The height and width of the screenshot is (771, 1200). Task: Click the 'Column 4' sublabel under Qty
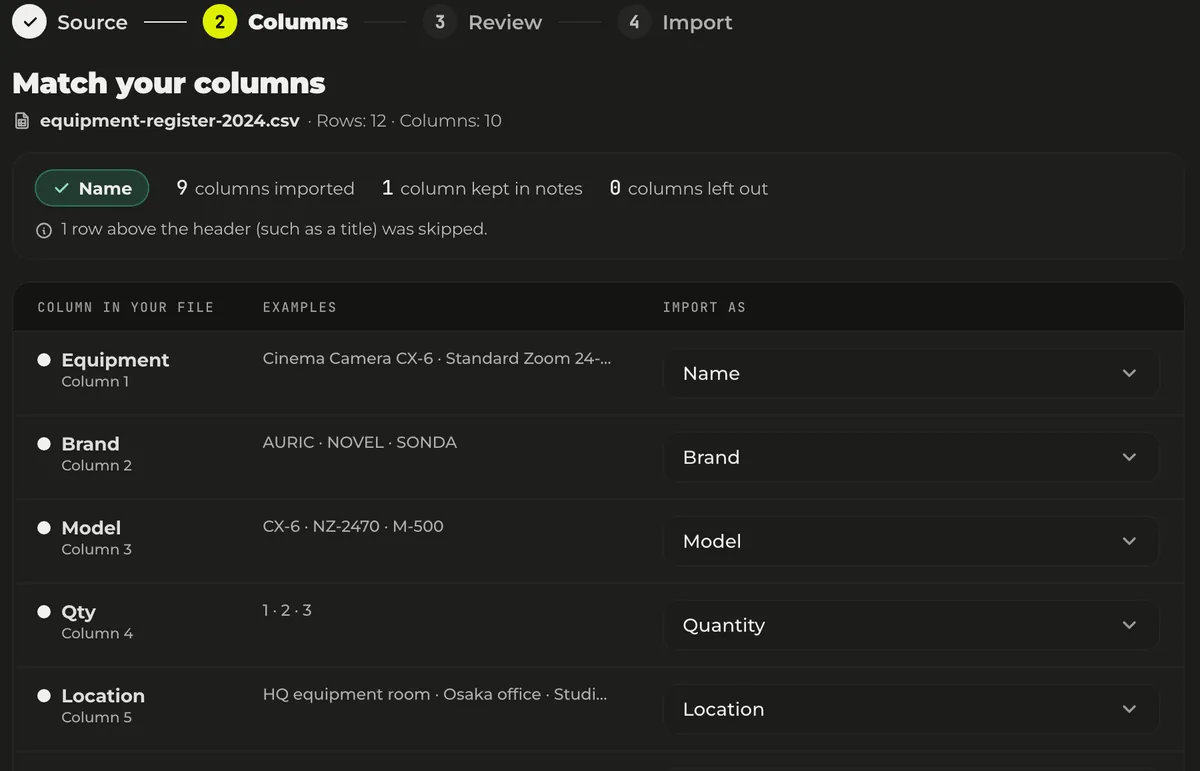[x=97, y=634]
